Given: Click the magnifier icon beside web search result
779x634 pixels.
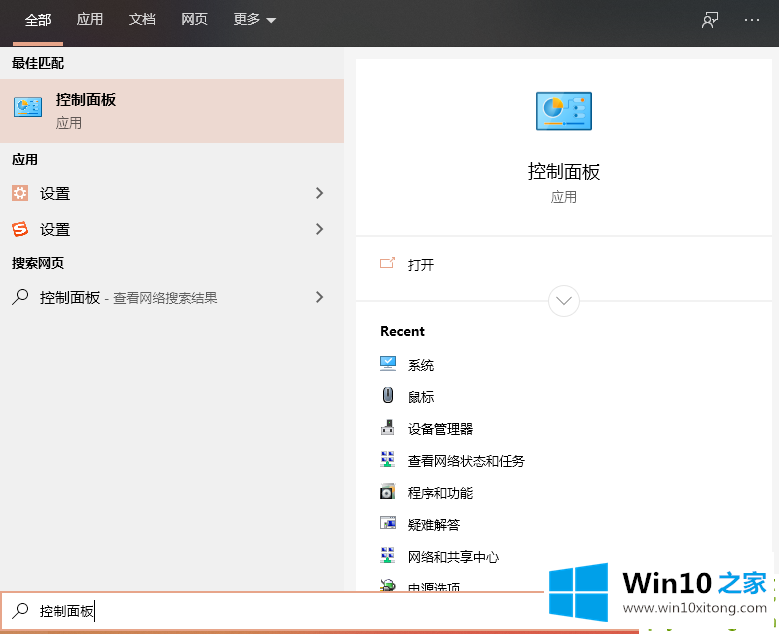Looking at the screenshot, I should pyautogui.click(x=20, y=297).
